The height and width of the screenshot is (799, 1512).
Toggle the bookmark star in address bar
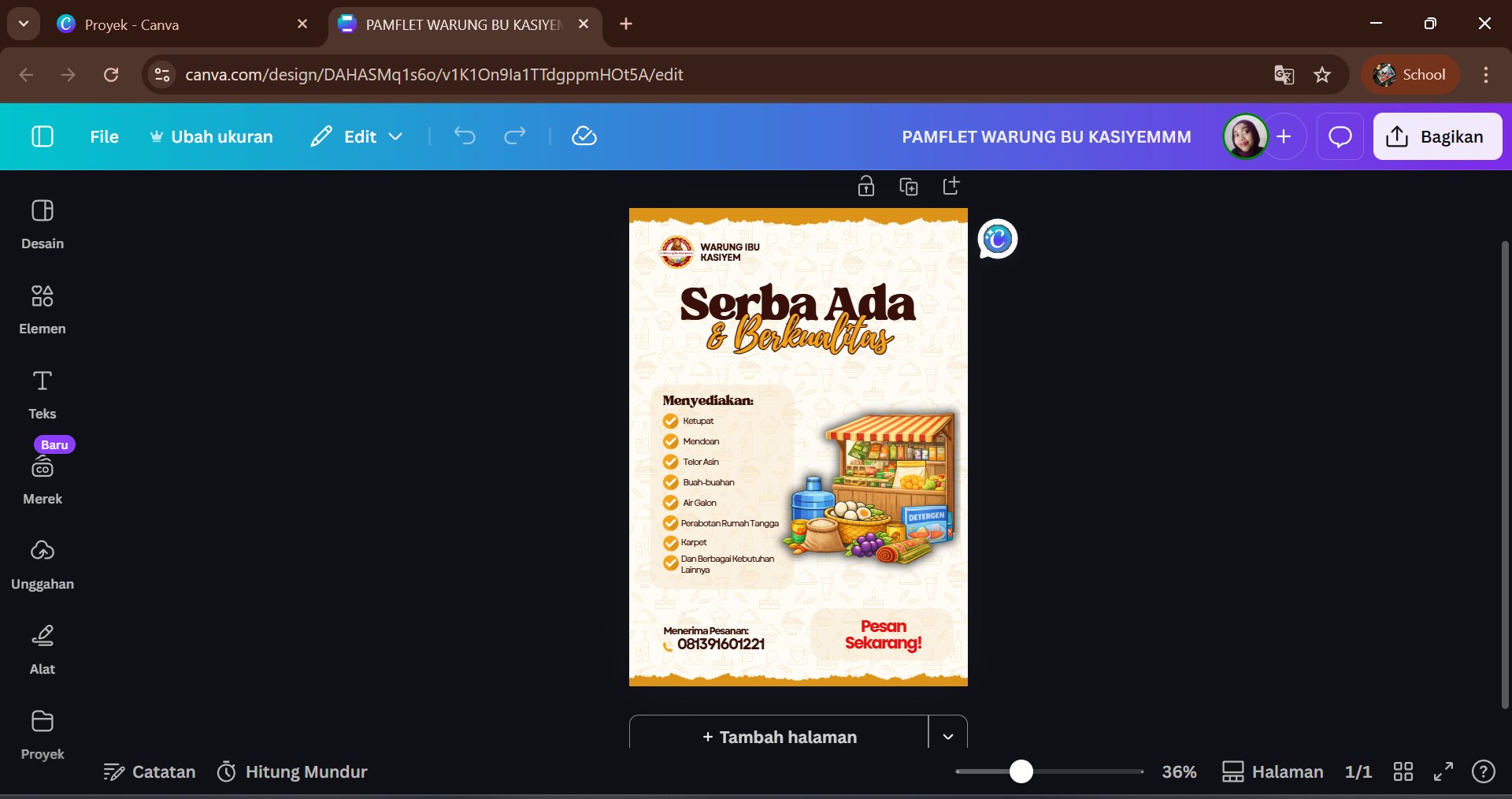[1322, 75]
